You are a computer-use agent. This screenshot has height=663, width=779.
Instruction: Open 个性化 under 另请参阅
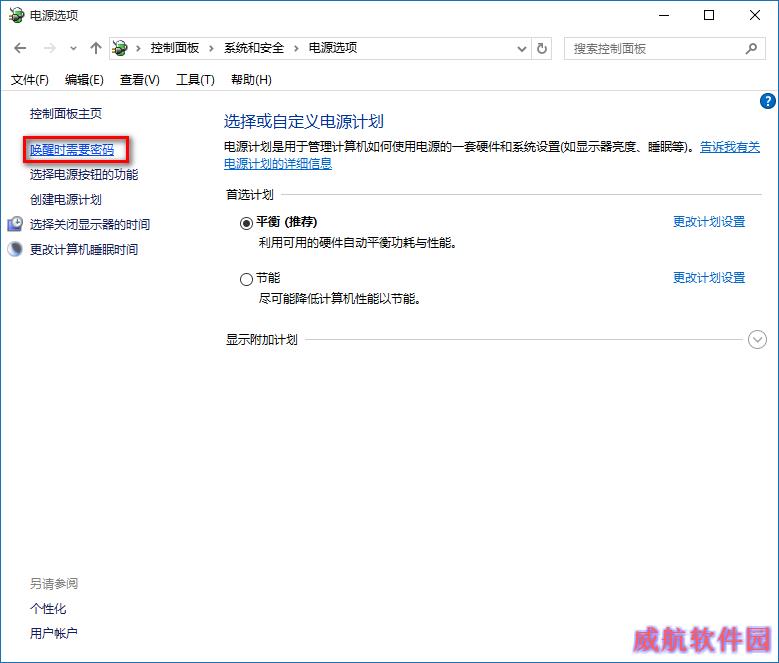click(x=48, y=608)
